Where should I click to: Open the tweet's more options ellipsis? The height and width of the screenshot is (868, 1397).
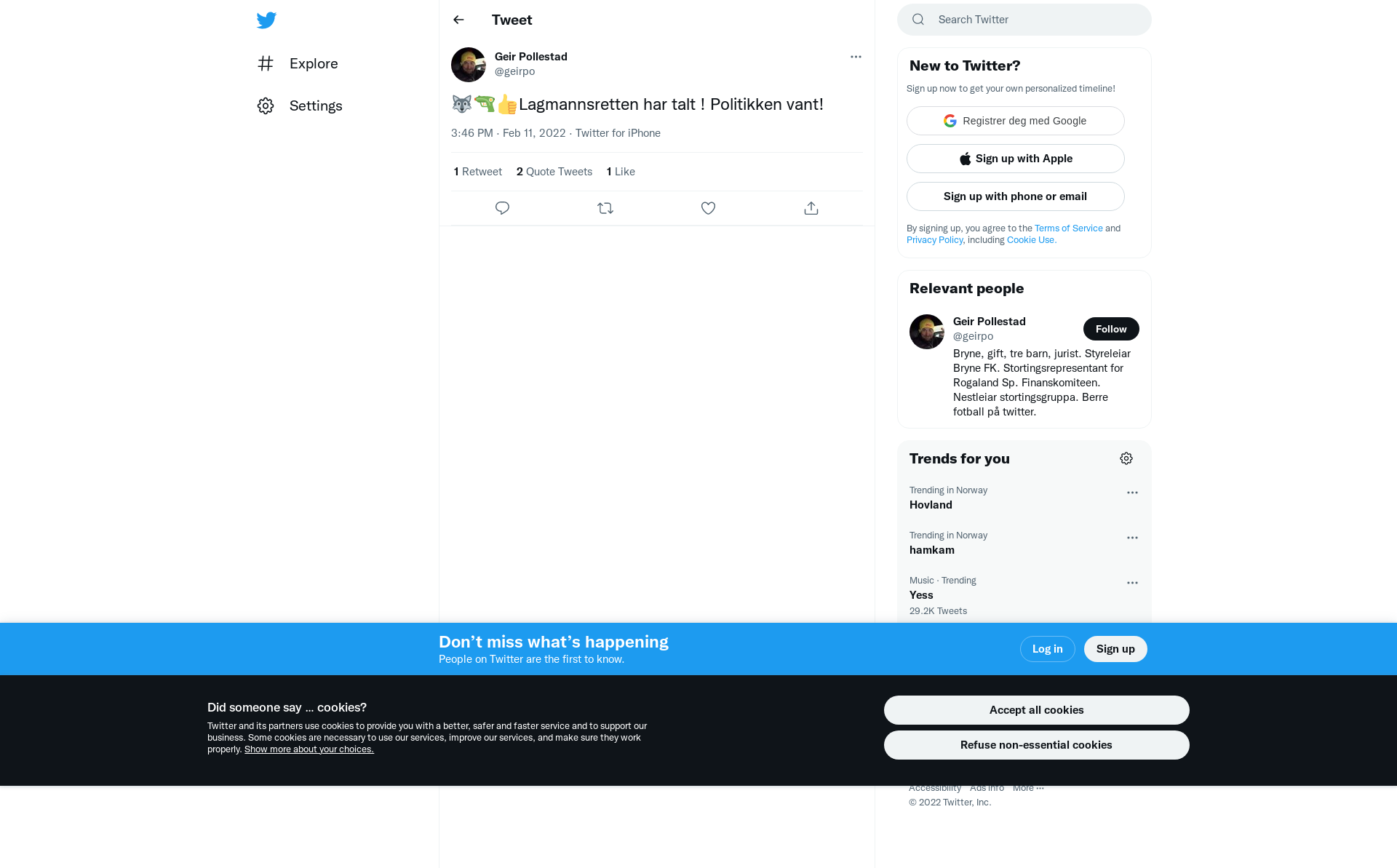(856, 57)
